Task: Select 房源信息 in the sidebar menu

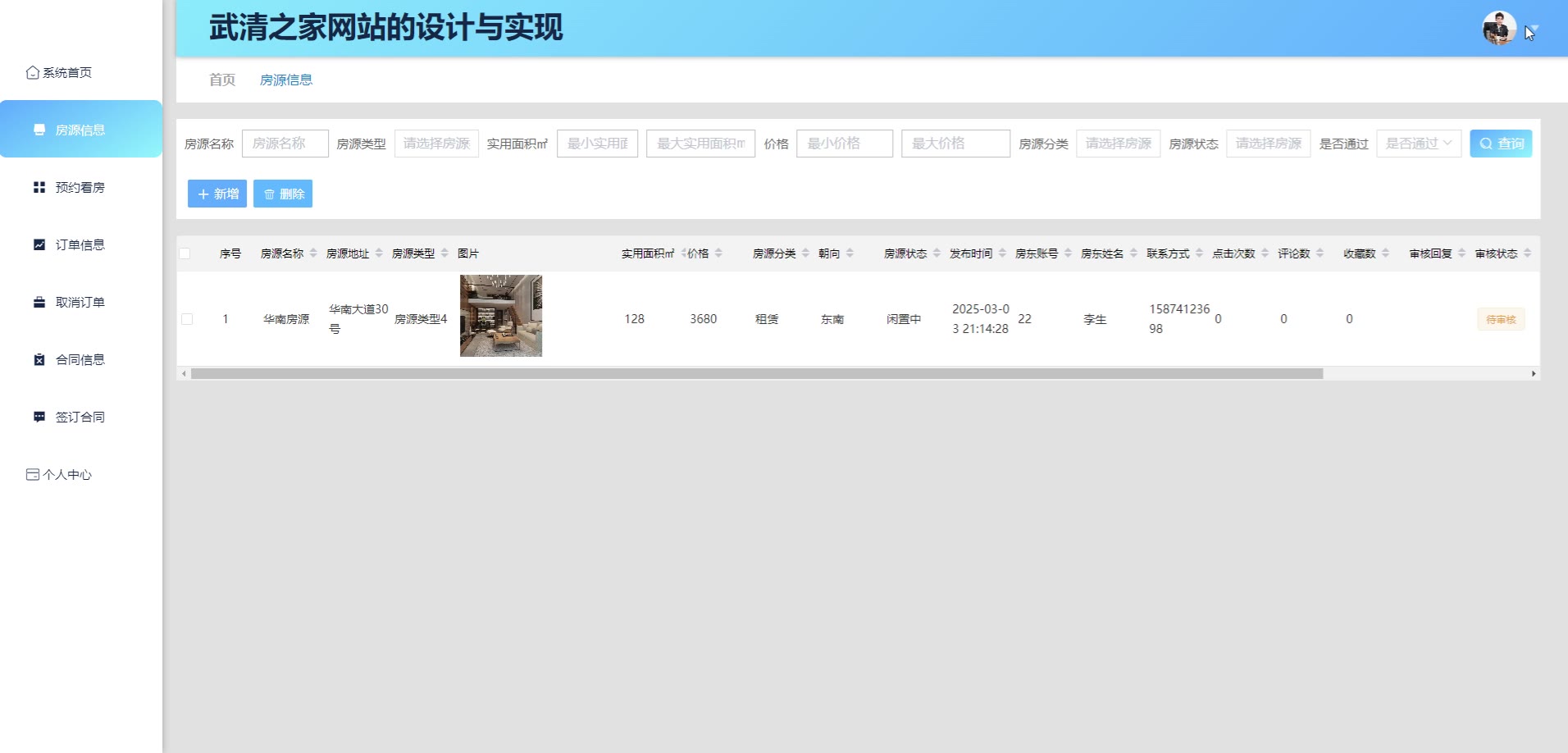Action: pos(80,130)
